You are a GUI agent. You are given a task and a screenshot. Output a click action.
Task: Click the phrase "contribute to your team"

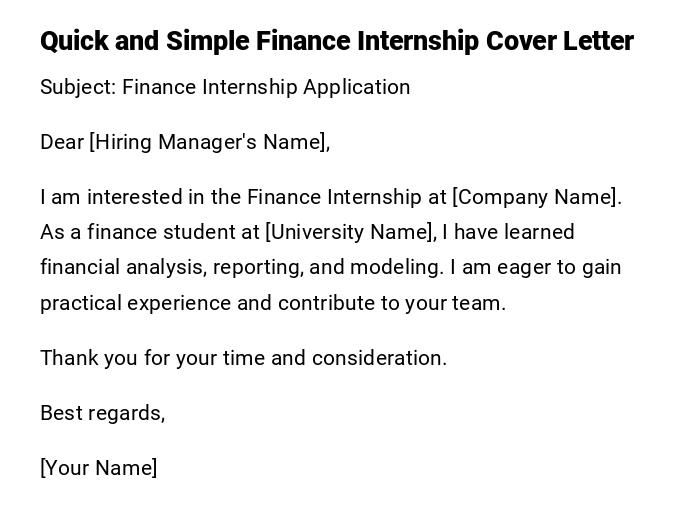pos(391,303)
